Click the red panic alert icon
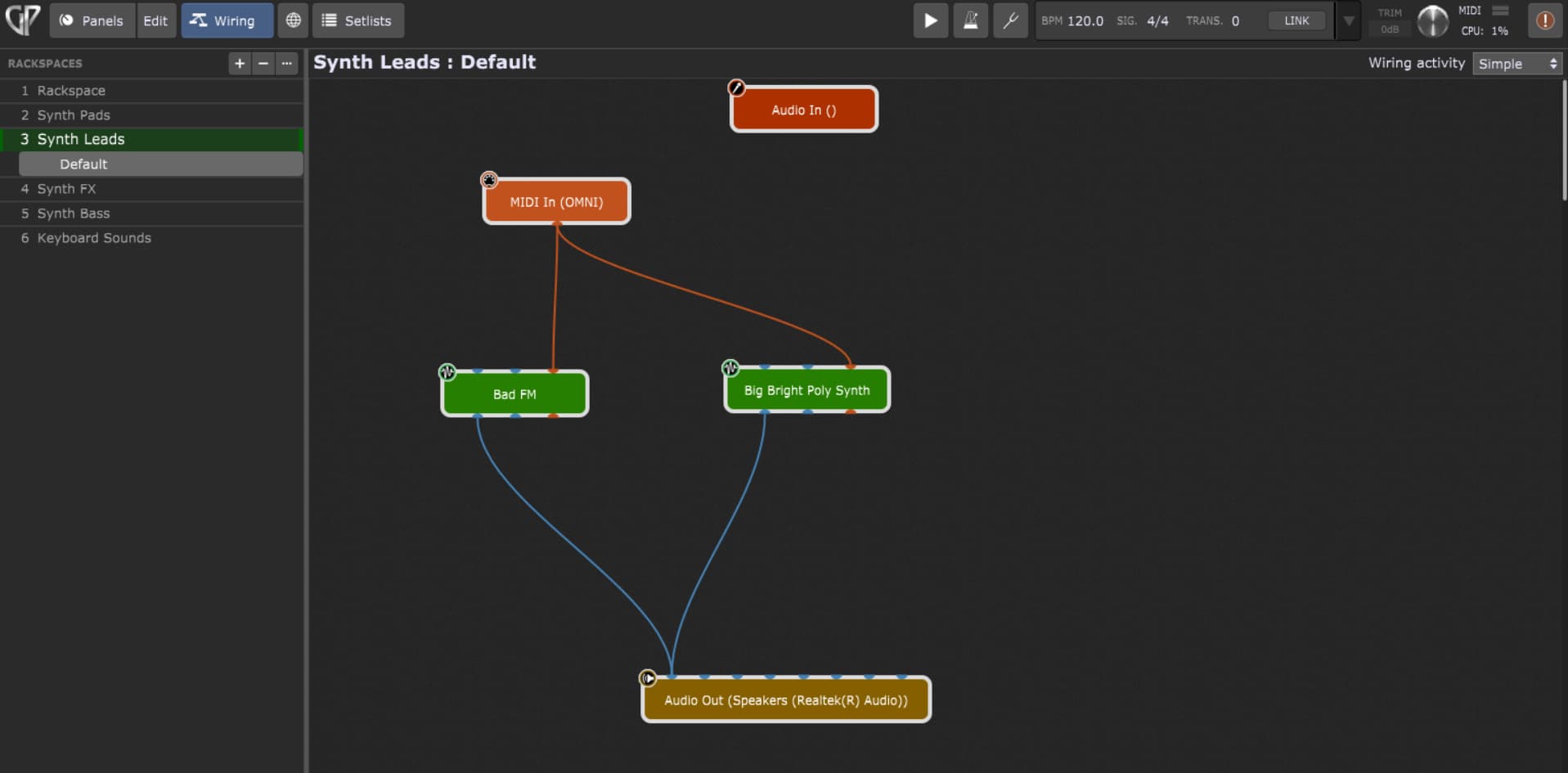This screenshot has height=773, width=1568. (1544, 20)
